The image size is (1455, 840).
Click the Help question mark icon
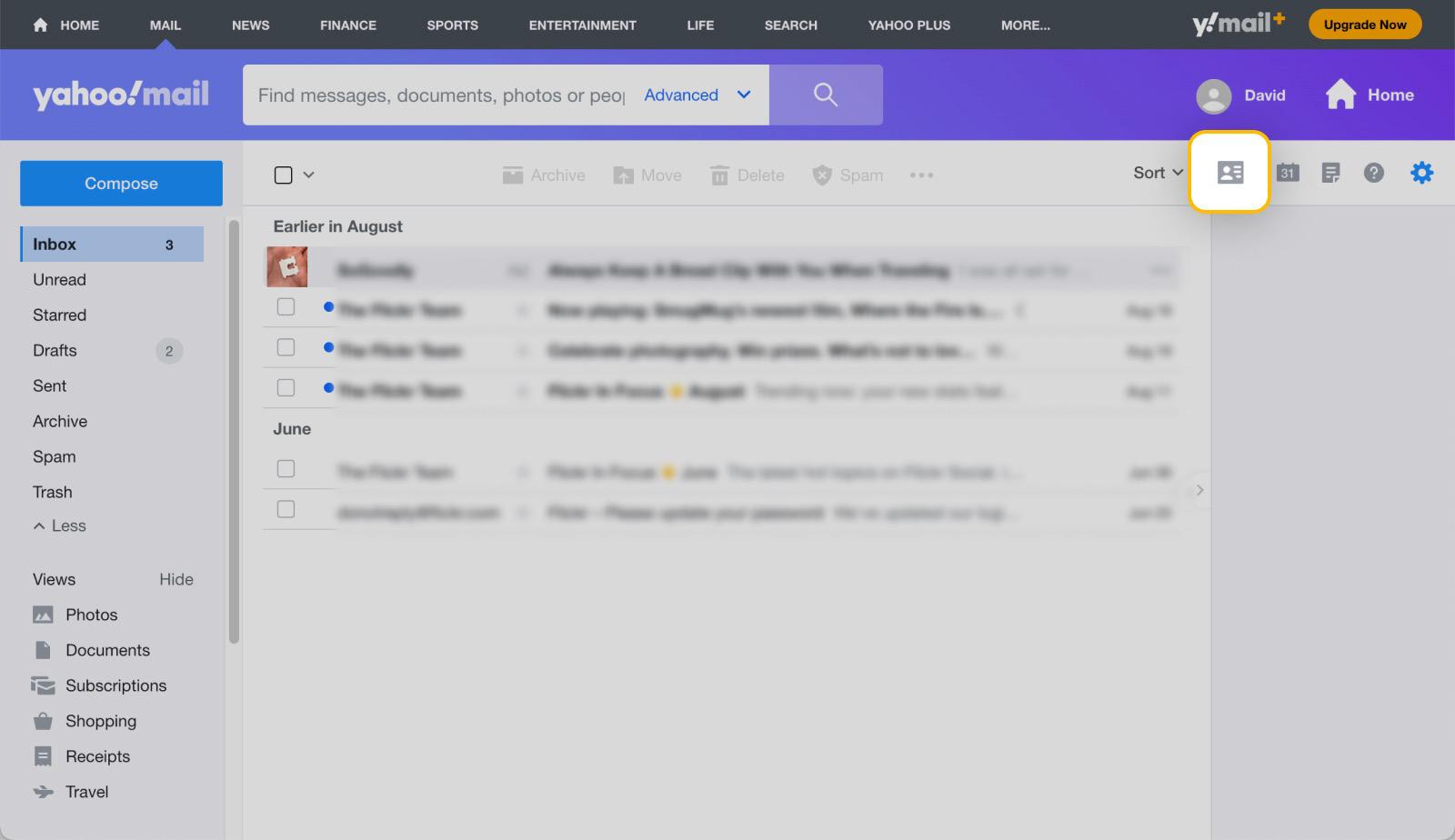[1374, 172]
